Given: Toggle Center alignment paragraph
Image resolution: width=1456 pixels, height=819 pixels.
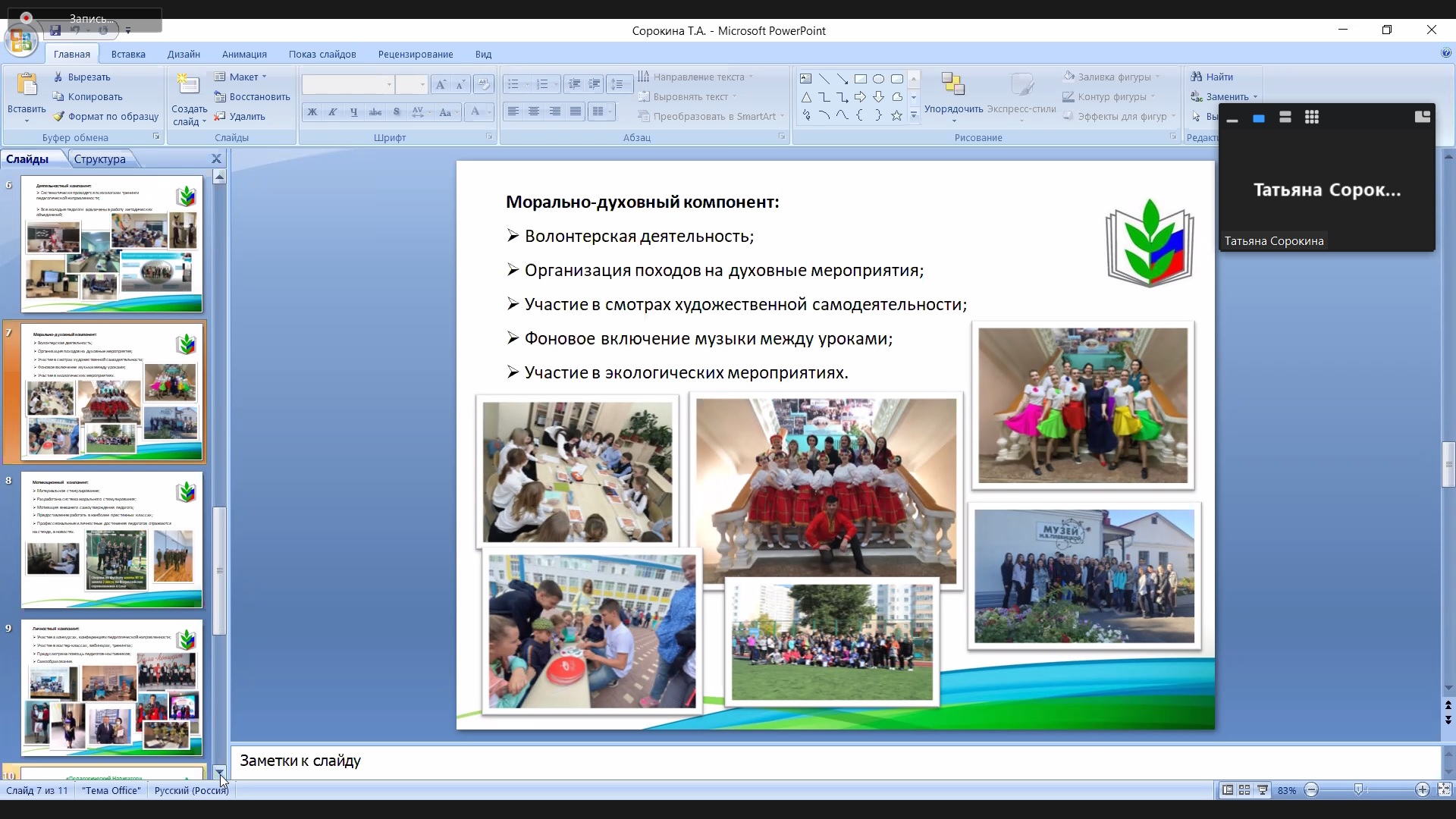Looking at the screenshot, I should pos(534,111).
